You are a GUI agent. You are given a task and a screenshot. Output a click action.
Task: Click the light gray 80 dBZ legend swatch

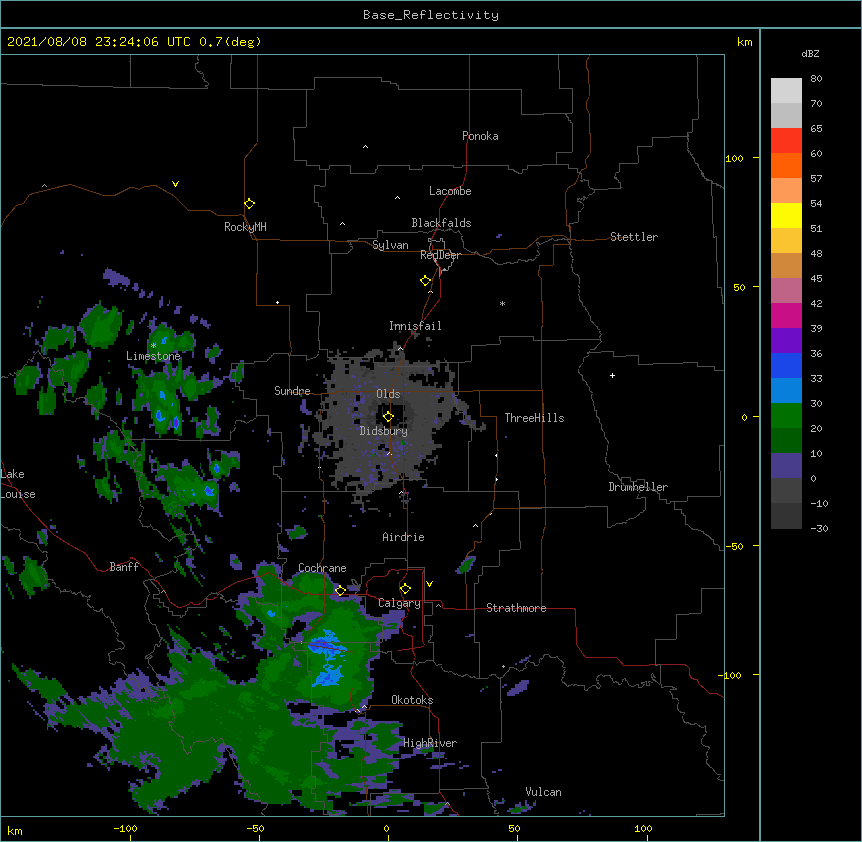pos(786,90)
